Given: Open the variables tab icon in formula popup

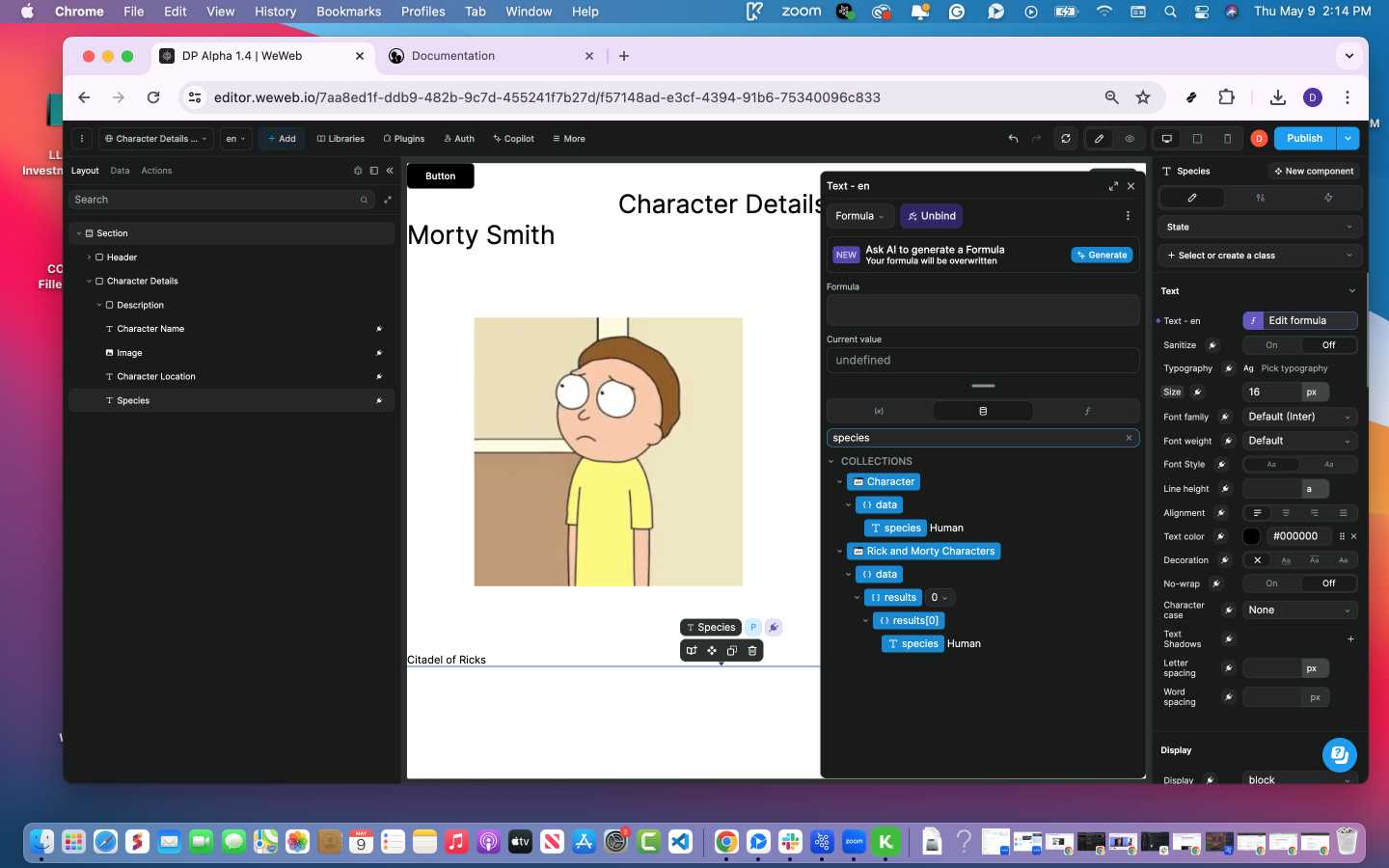Looking at the screenshot, I should [879, 411].
